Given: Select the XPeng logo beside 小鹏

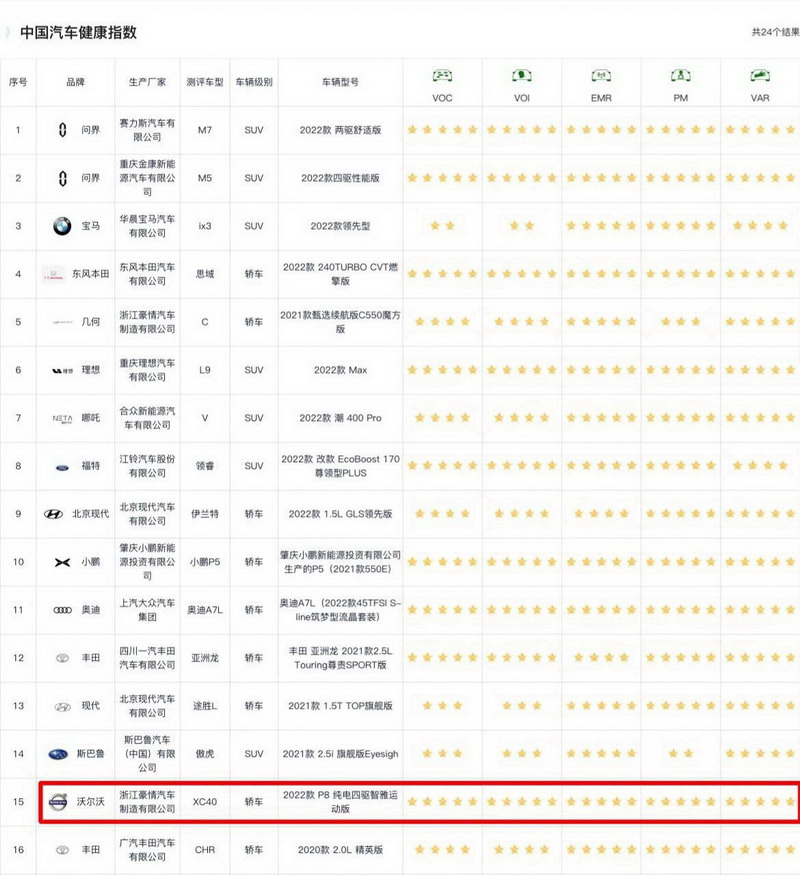Looking at the screenshot, I should pyautogui.click(x=62, y=562).
